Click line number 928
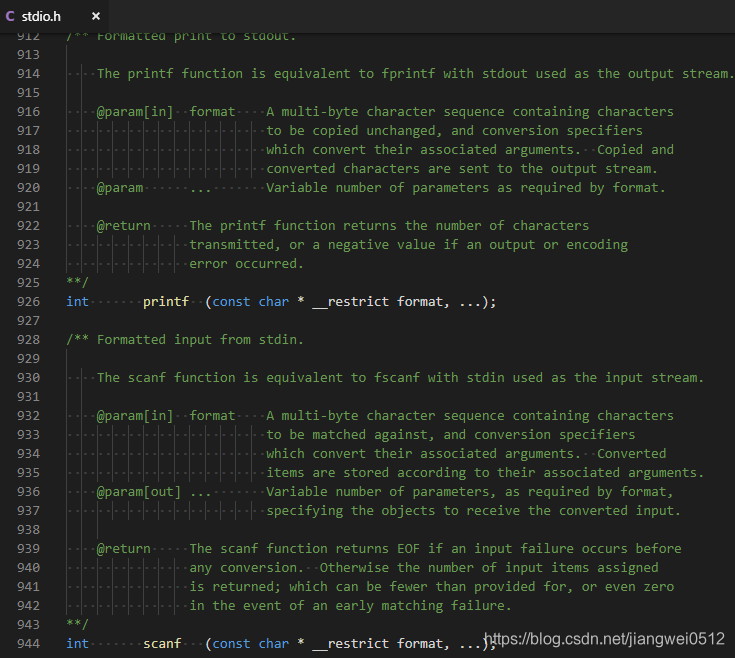 (x=28, y=340)
